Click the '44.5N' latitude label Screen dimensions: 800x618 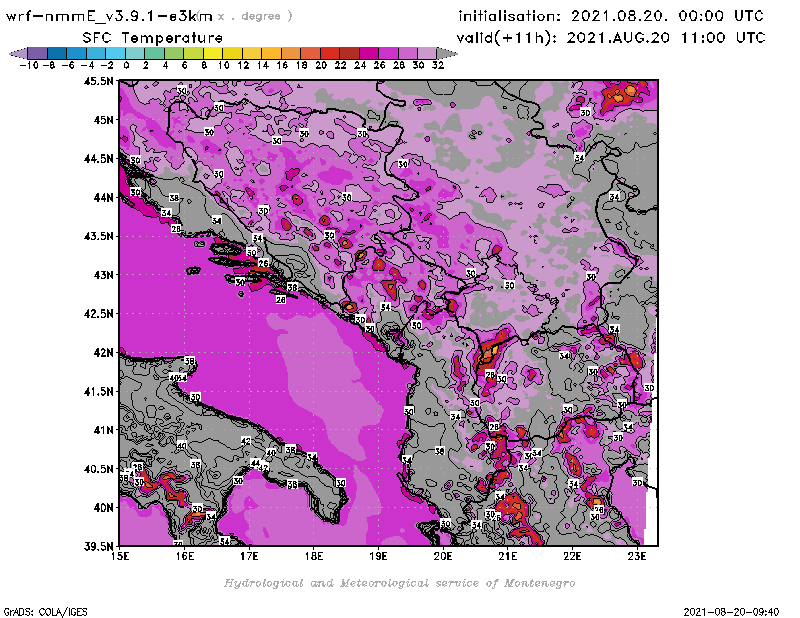pos(99,159)
